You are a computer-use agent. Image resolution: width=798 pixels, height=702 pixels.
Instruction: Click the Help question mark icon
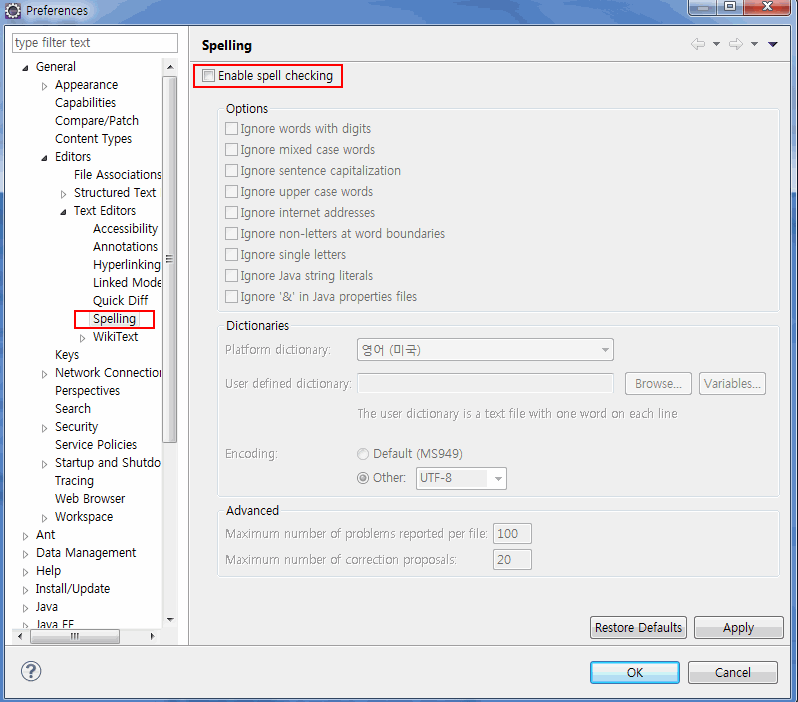click(31, 671)
